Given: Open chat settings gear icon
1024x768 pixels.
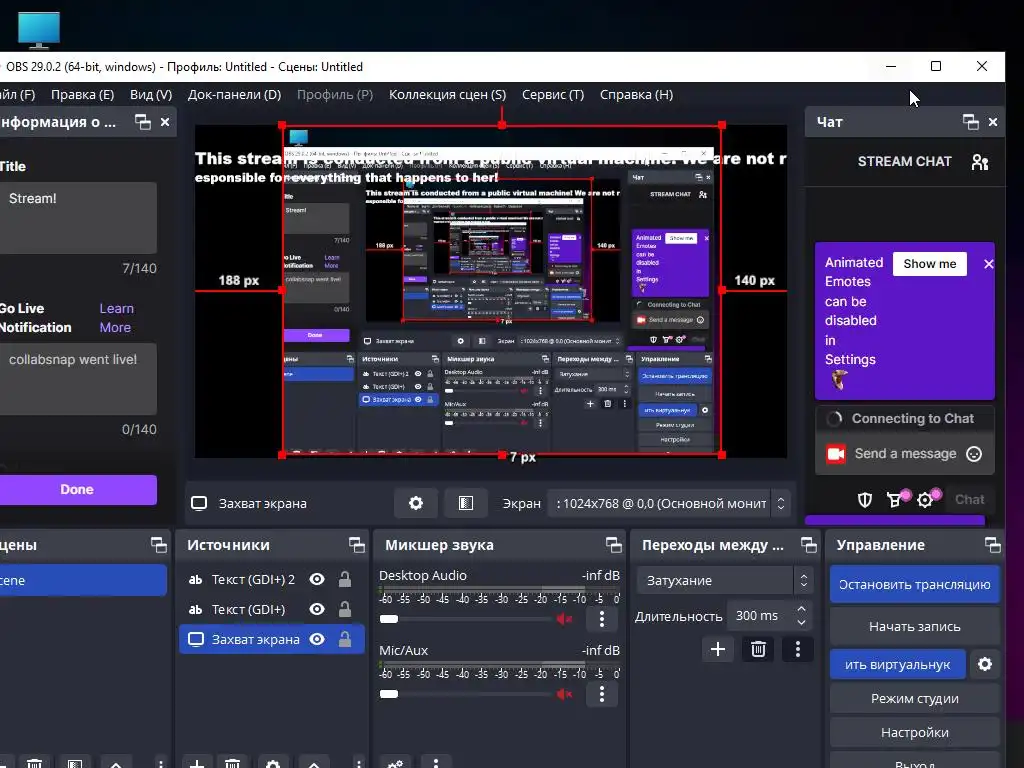Looking at the screenshot, I should [925, 500].
